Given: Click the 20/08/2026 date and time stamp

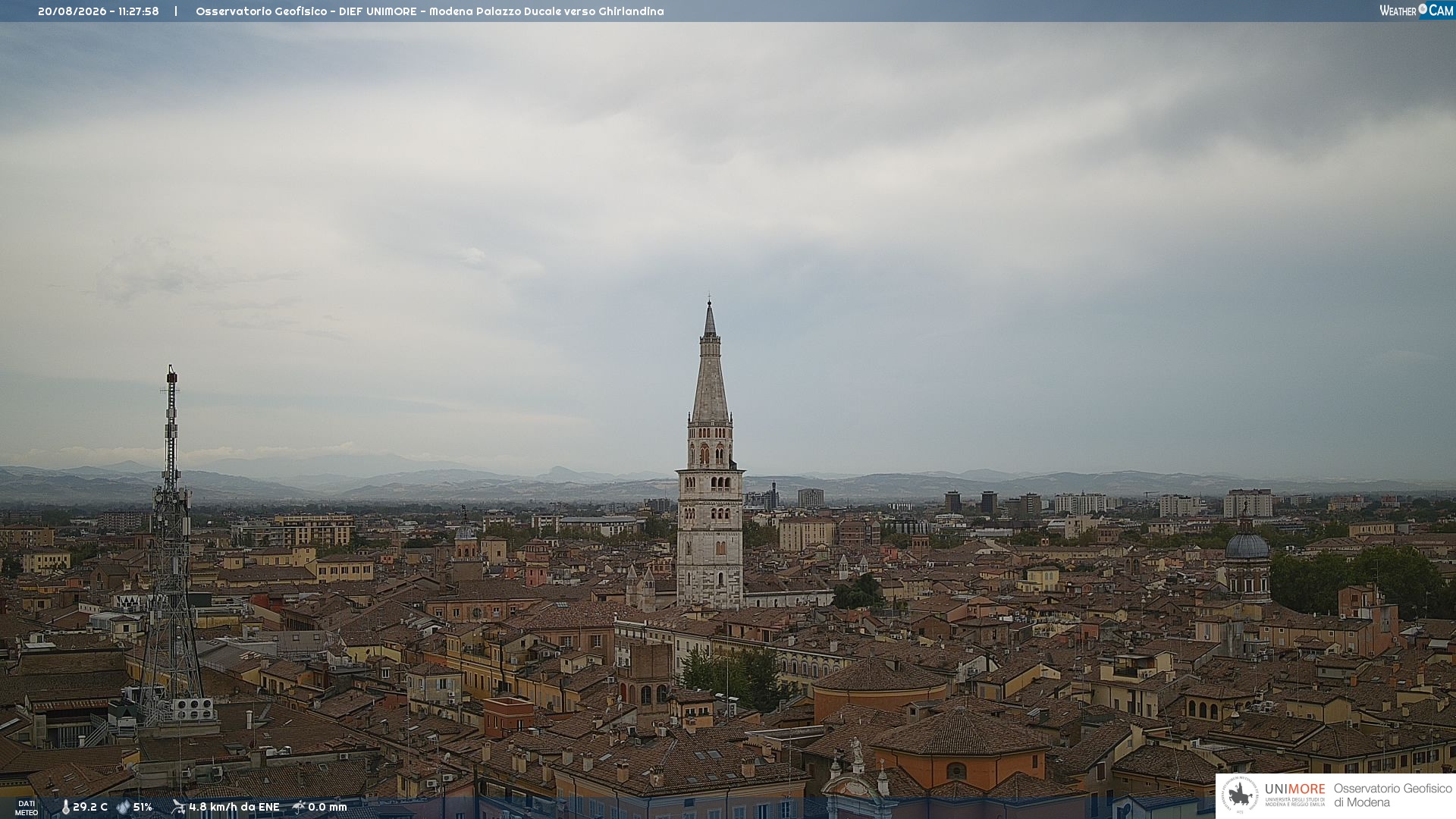Looking at the screenshot, I should pyautogui.click(x=99, y=11).
